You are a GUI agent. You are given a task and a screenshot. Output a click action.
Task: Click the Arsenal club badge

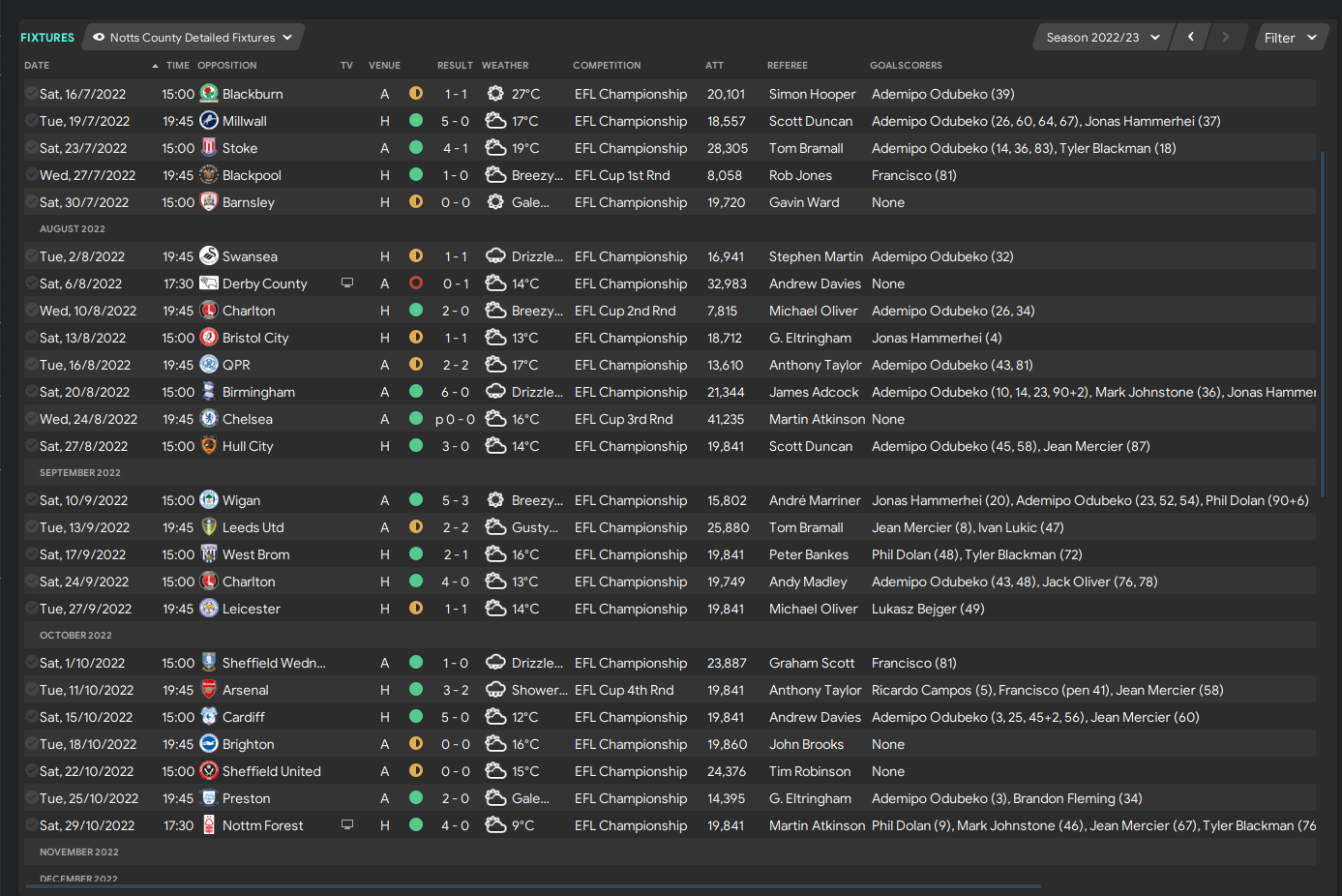tap(208, 690)
